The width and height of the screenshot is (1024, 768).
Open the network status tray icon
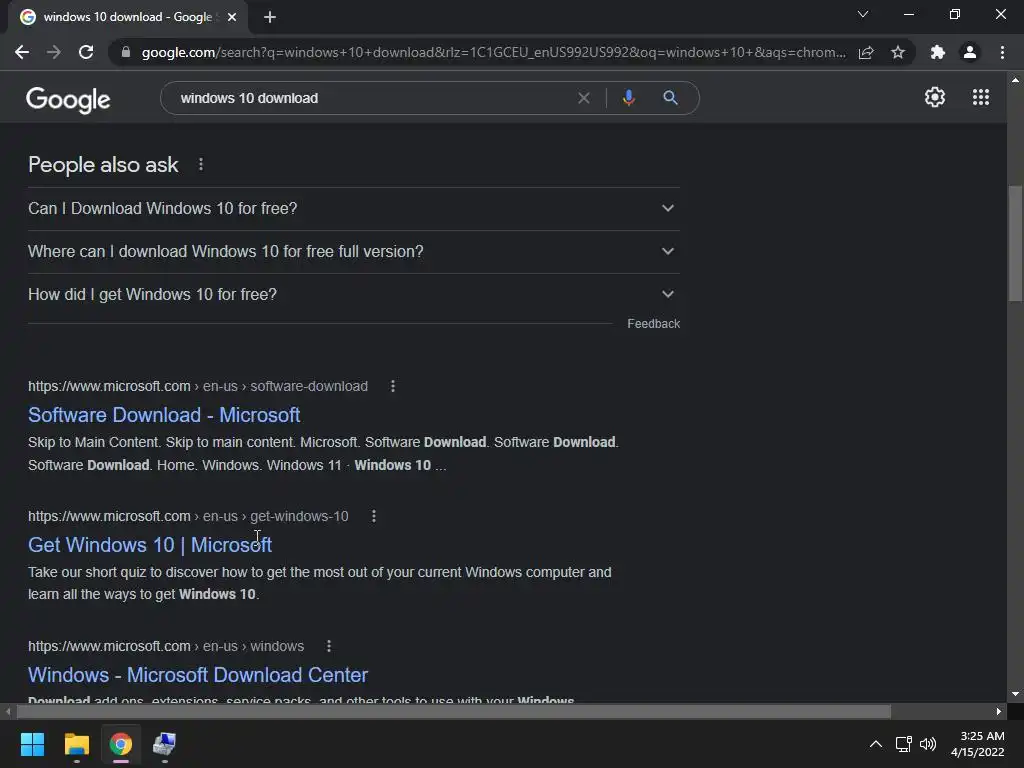(904, 744)
